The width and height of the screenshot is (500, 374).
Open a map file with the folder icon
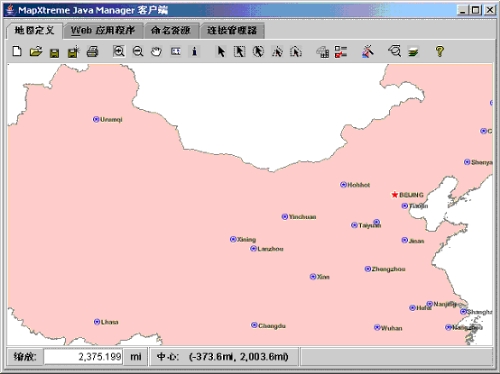(x=36, y=52)
